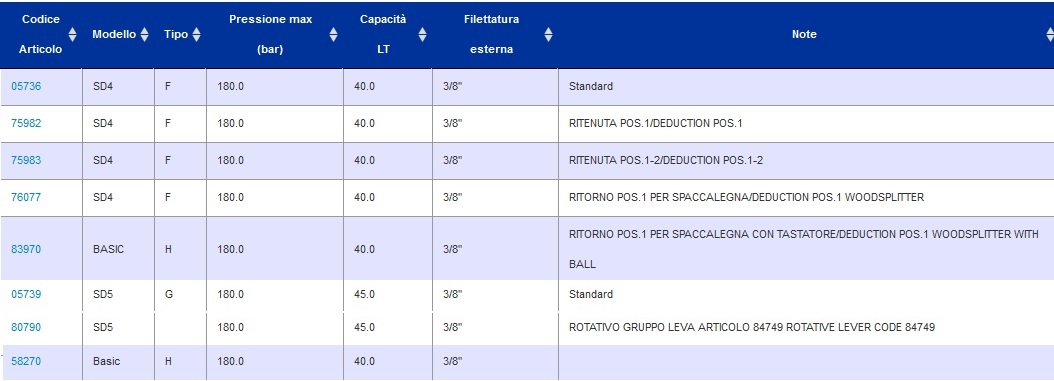Open article code 83970 link
1054x381 pixels.
click(x=26, y=249)
